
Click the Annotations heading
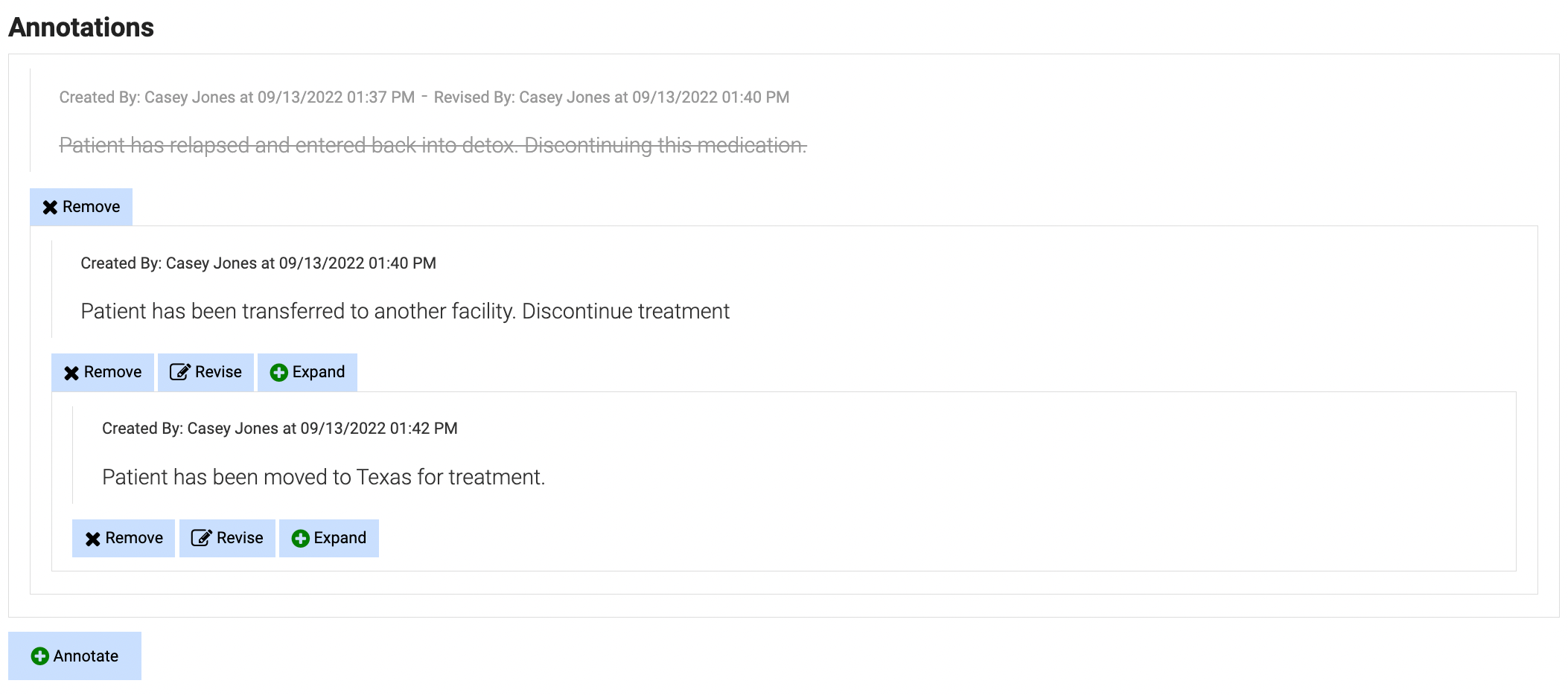81,28
